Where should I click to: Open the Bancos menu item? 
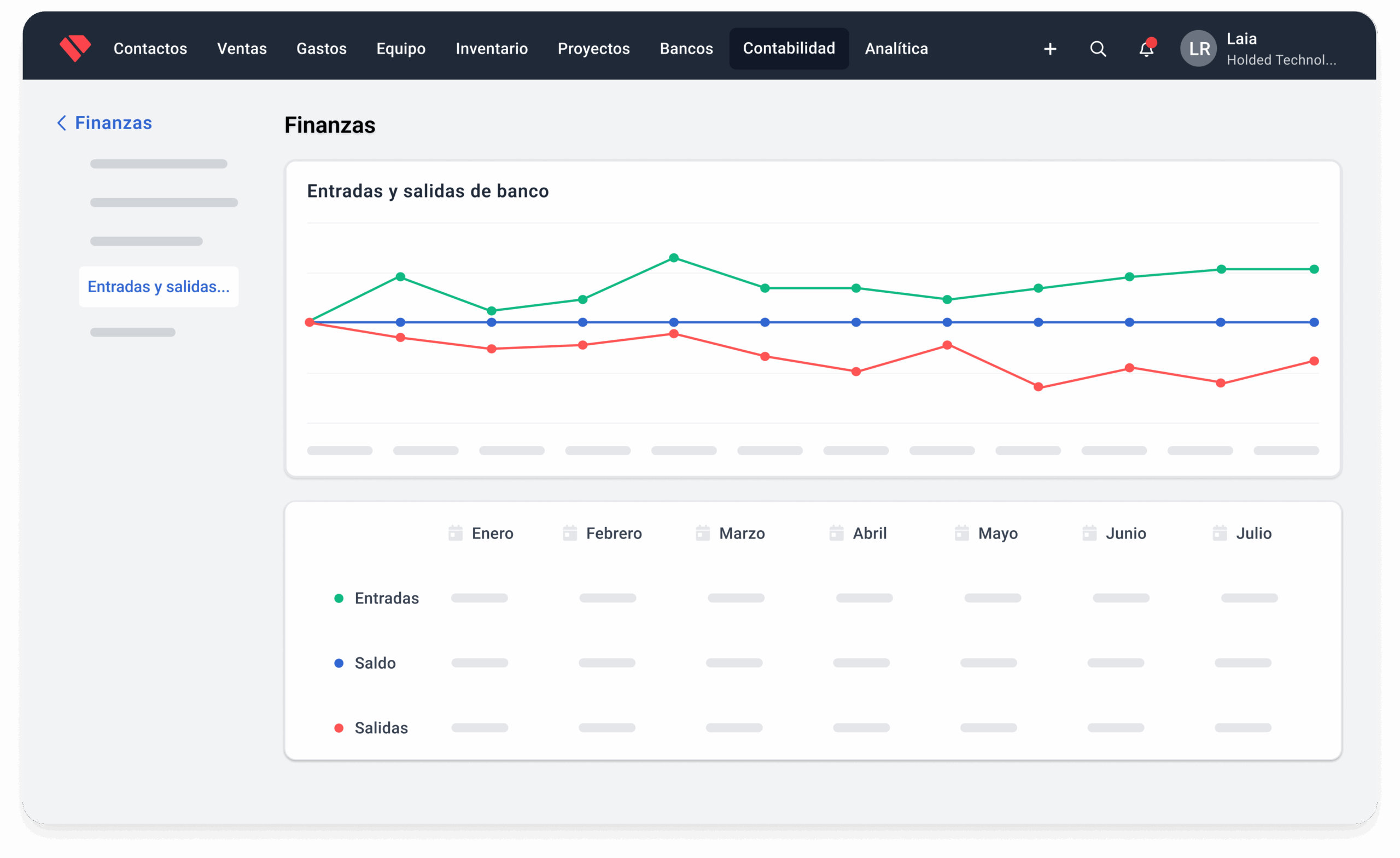tap(686, 49)
